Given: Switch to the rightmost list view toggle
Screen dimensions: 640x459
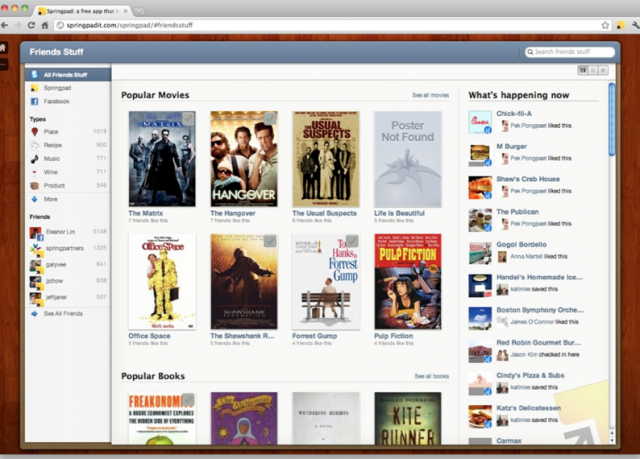Looking at the screenshot, I should point(603,71).
